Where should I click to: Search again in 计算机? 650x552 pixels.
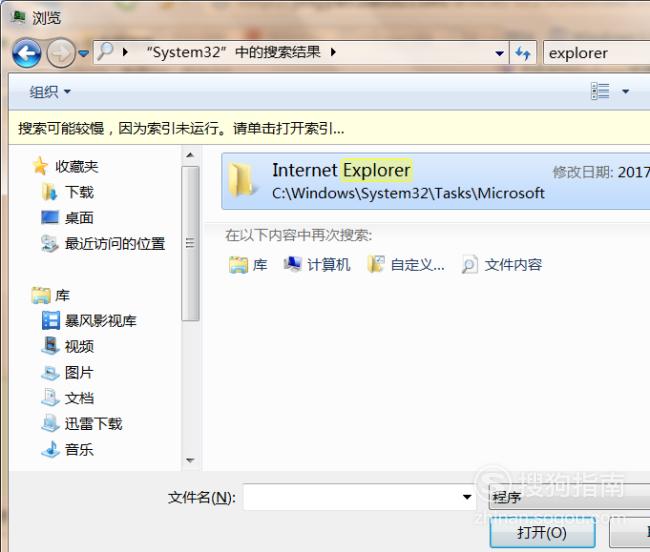pyautogui.click(x=317, y=264)
